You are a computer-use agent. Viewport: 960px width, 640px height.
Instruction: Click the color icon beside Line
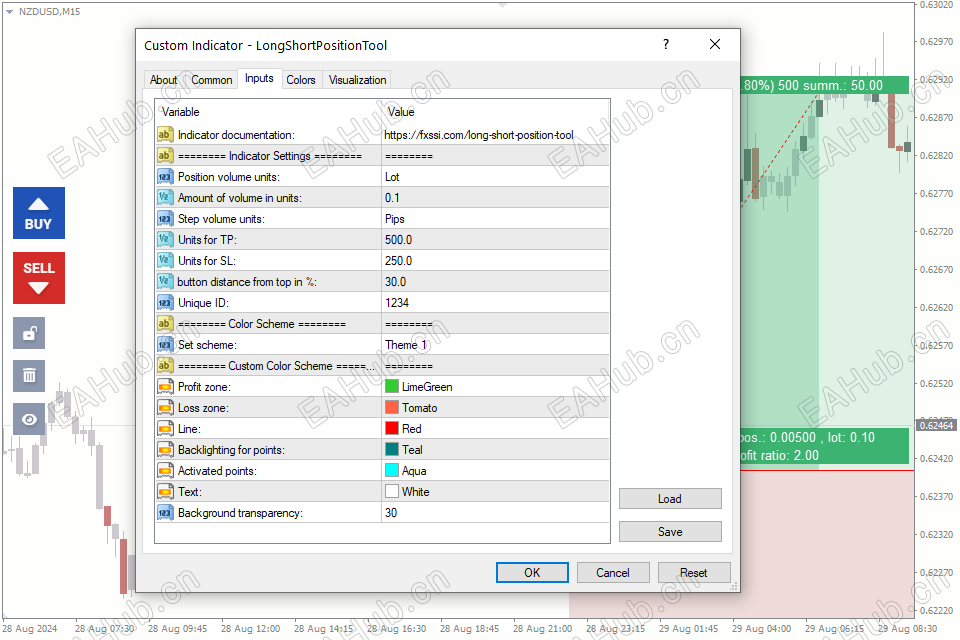coord(165,428)
